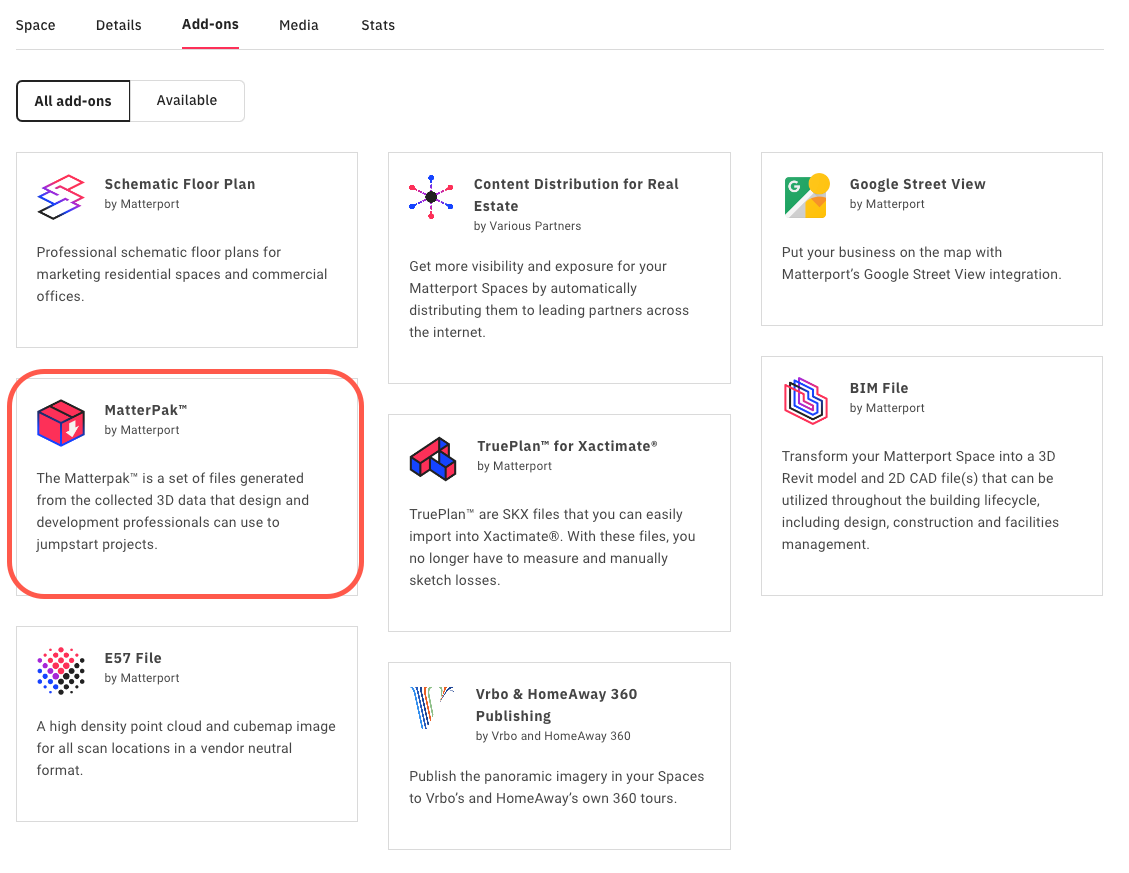Click the Google Street View title

click(x=917, y=184)
